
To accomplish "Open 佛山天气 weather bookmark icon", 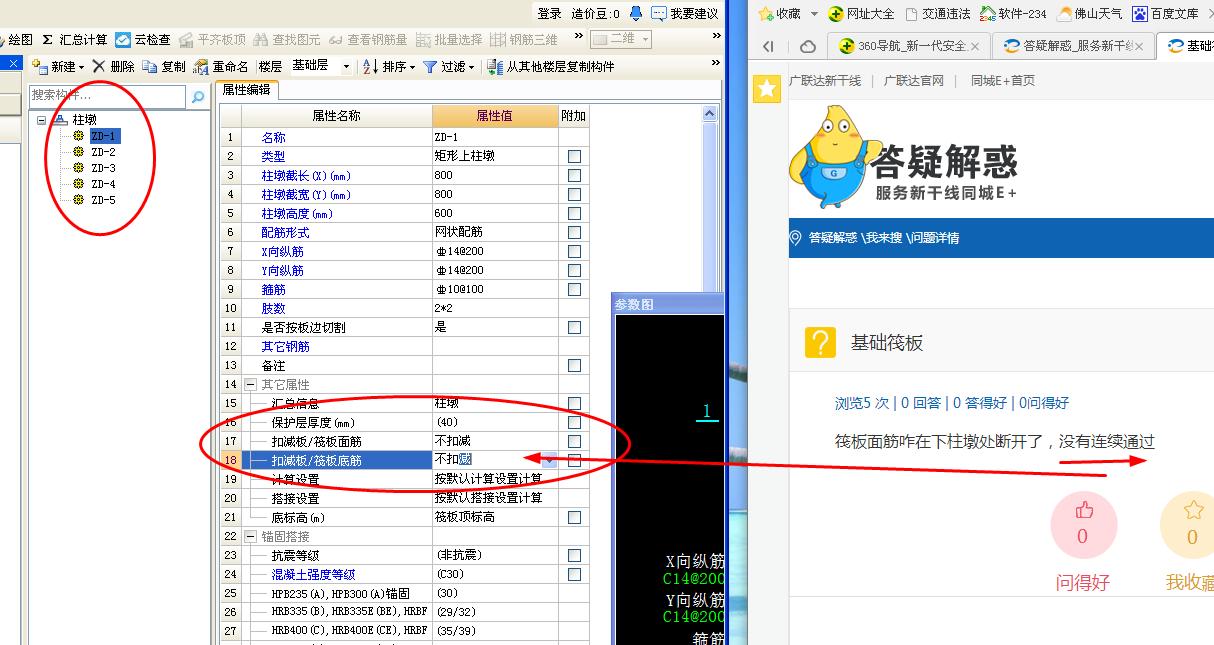I will point(1065,14).
